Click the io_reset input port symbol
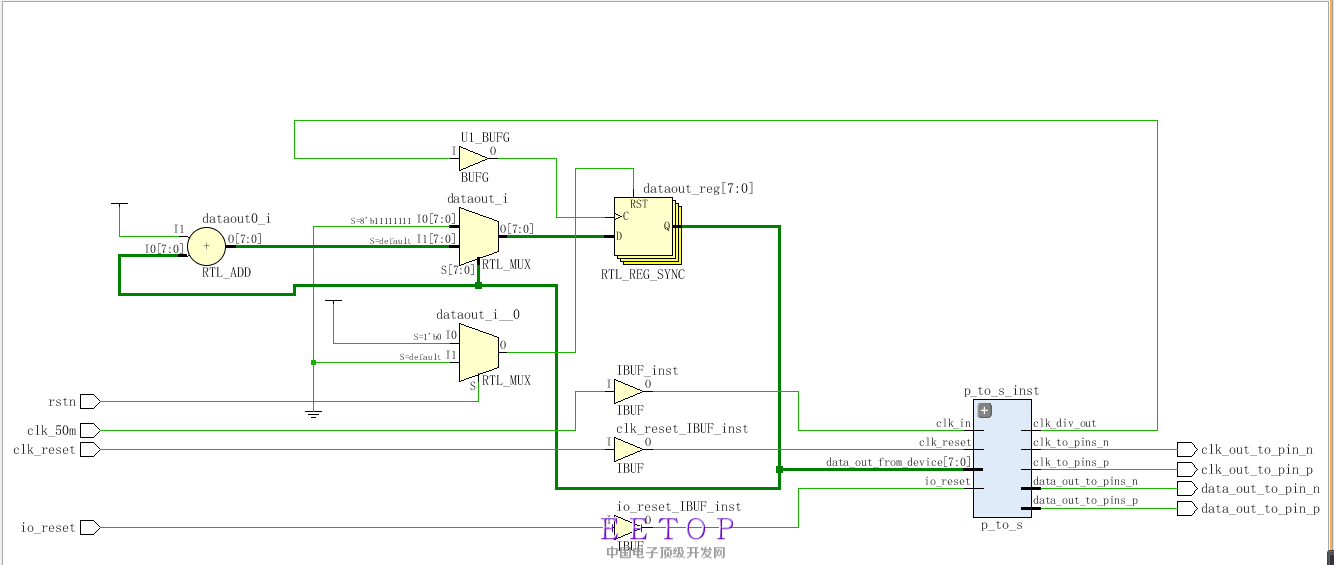 click(90, 527)
